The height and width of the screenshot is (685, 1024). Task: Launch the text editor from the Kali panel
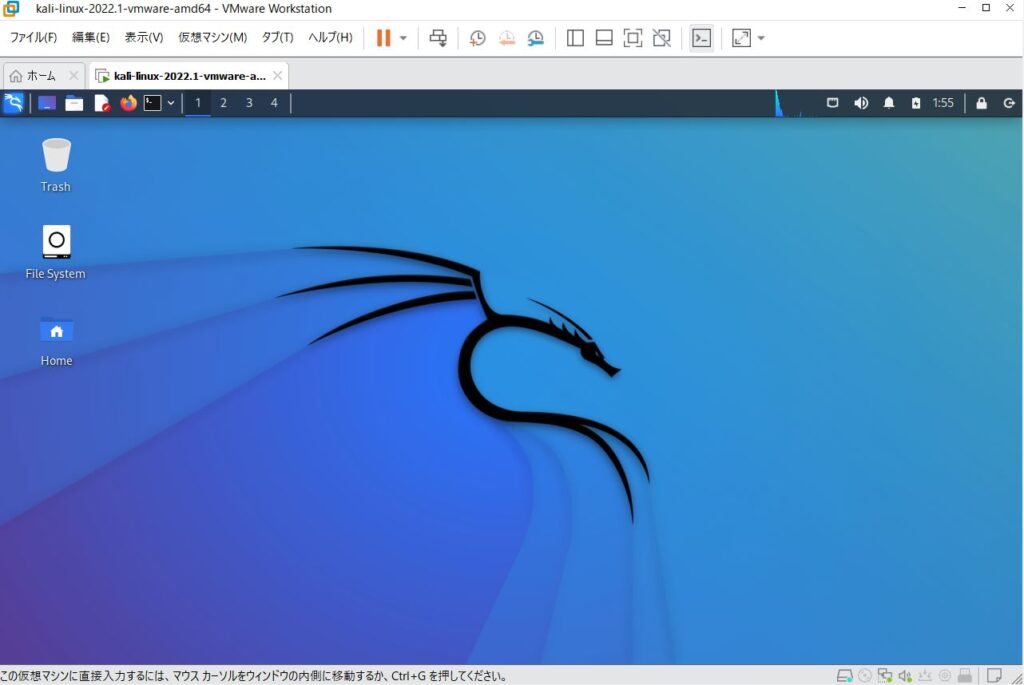(x=102, y=103)
